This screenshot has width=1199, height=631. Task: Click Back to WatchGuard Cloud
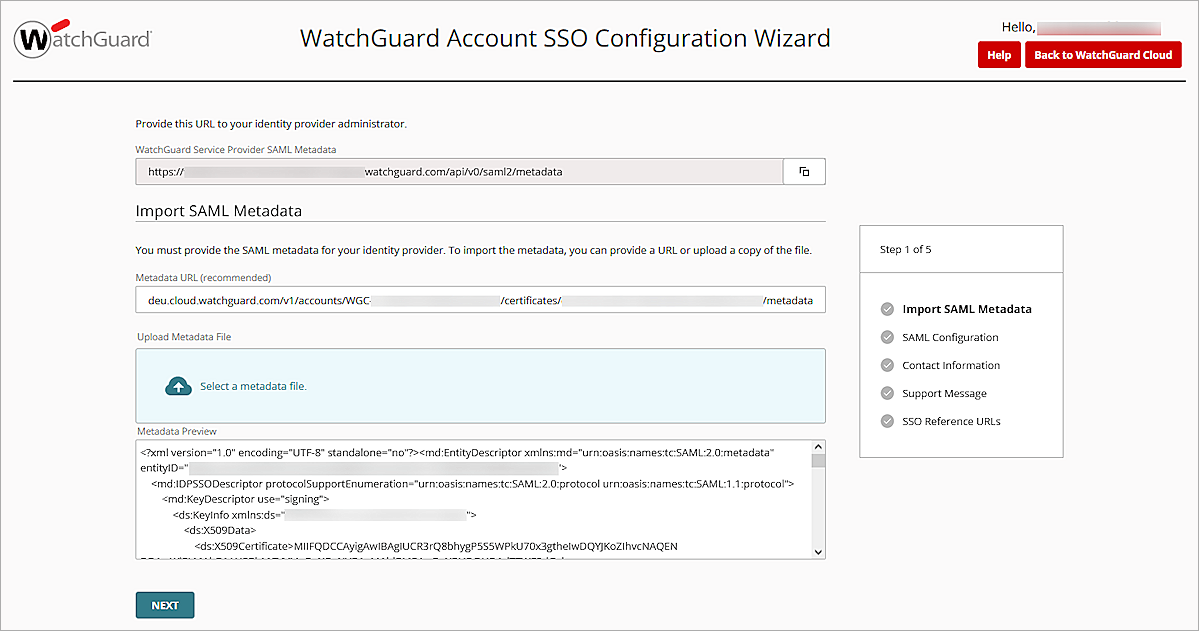point(1103,55)
